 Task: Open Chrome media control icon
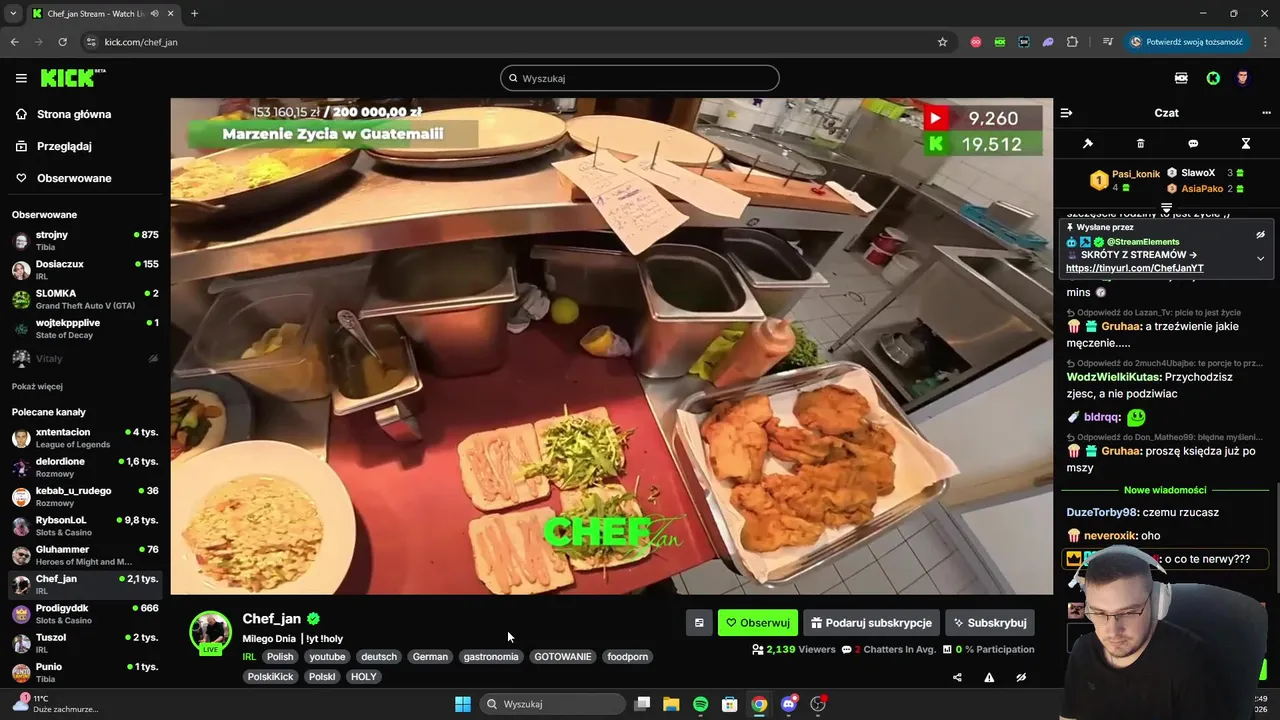tap(1107, 42)
